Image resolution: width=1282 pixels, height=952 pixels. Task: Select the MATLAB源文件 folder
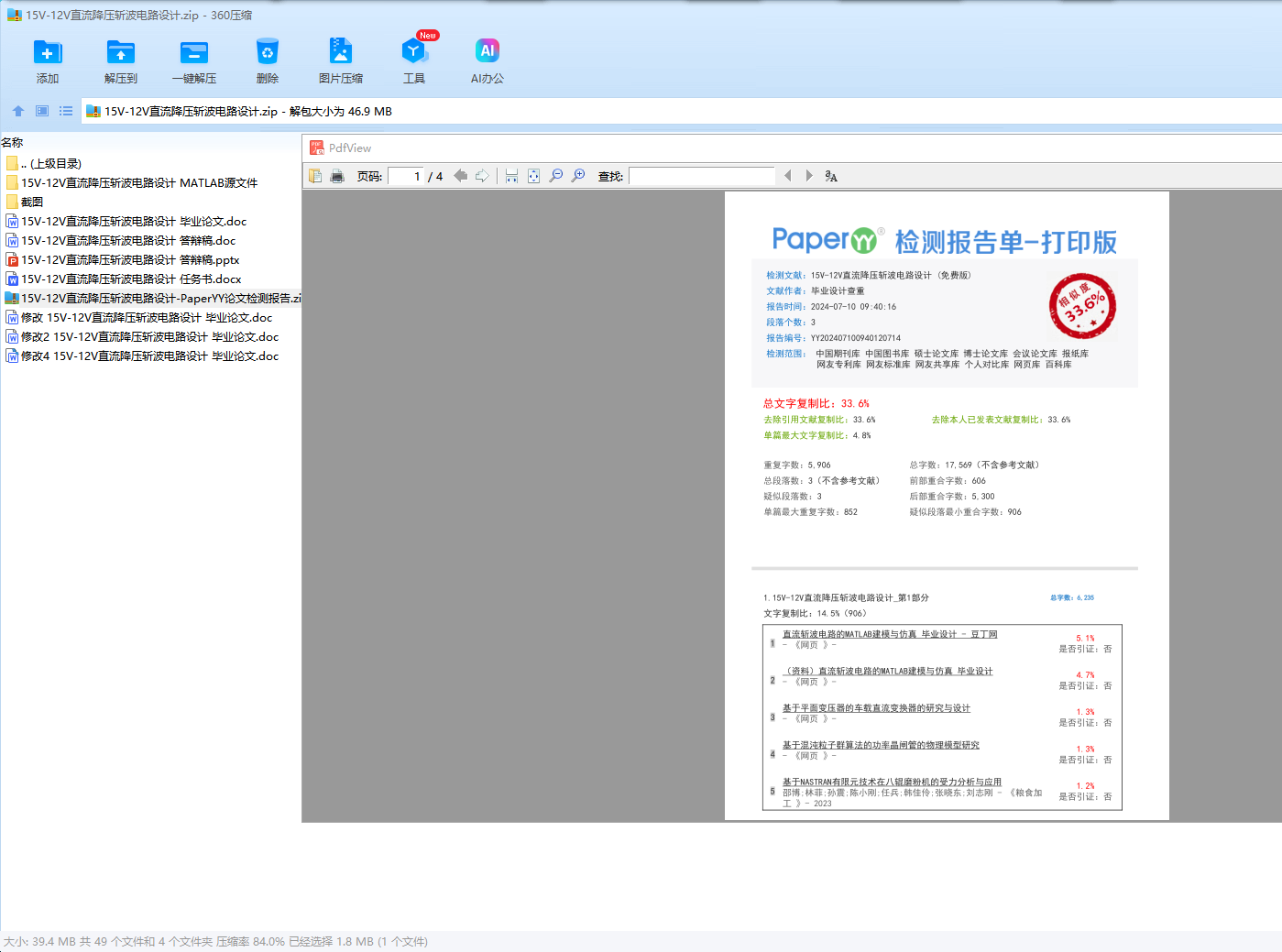[132, 183]
